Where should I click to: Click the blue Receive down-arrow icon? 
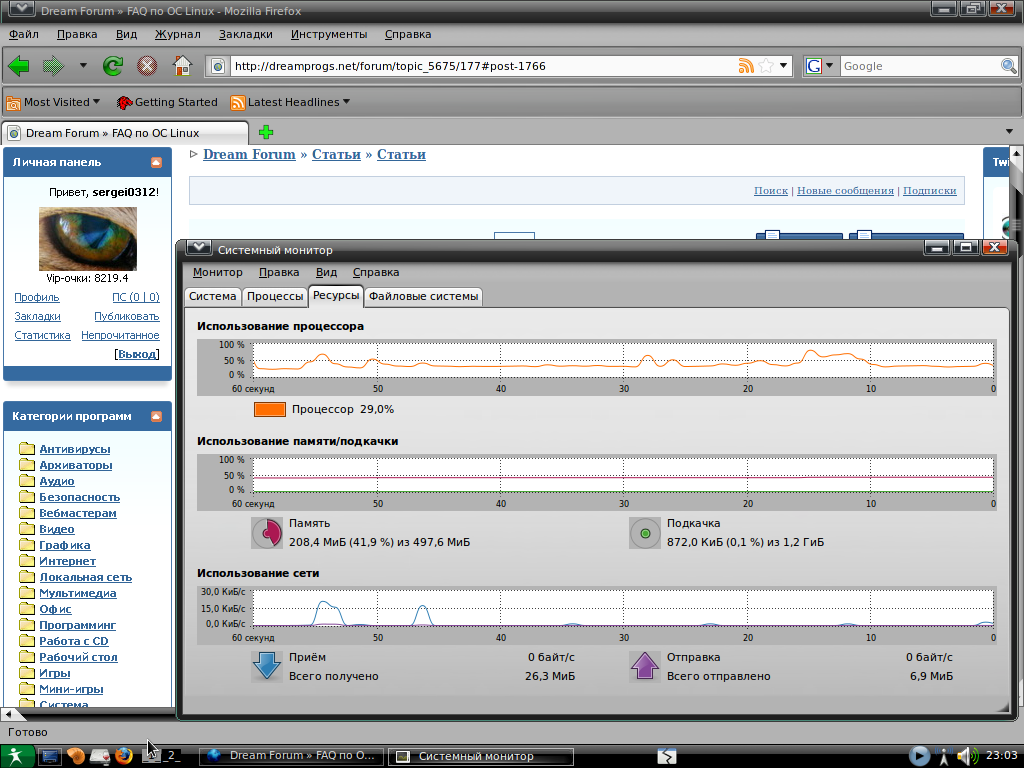266,666
